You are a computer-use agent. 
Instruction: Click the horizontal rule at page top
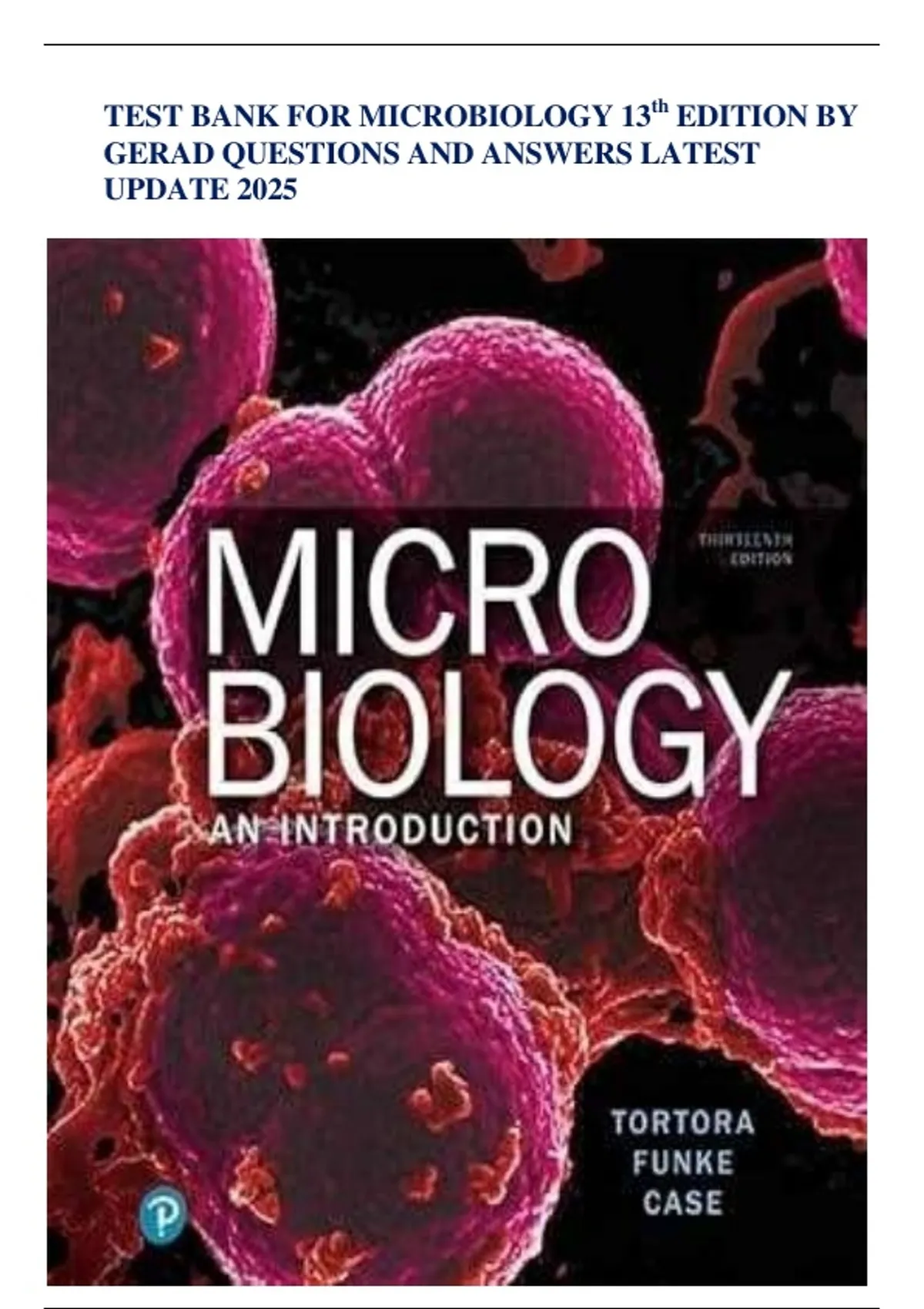coord(461,45)
